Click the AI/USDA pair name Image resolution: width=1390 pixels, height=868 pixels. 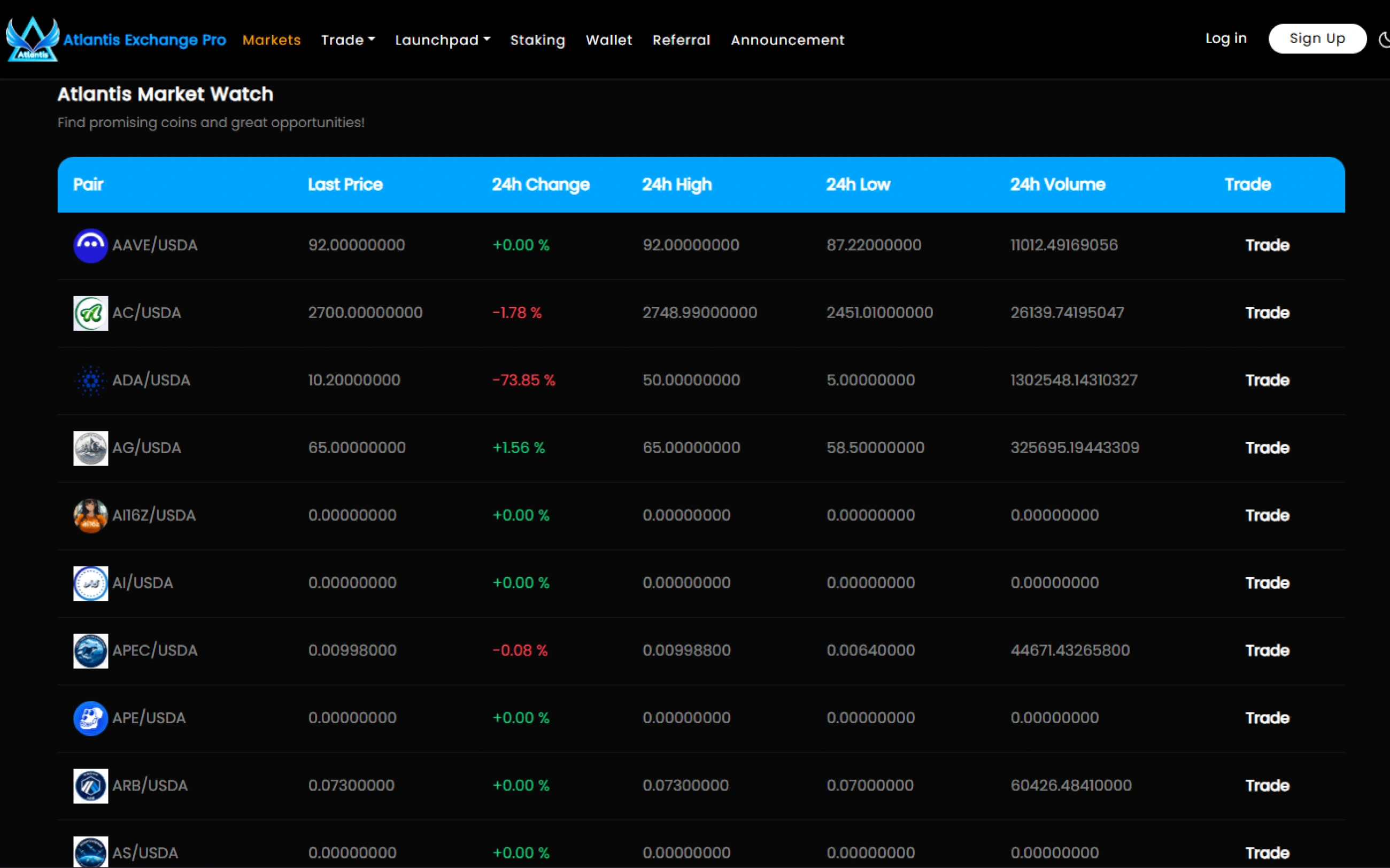(x=142, y=583)
